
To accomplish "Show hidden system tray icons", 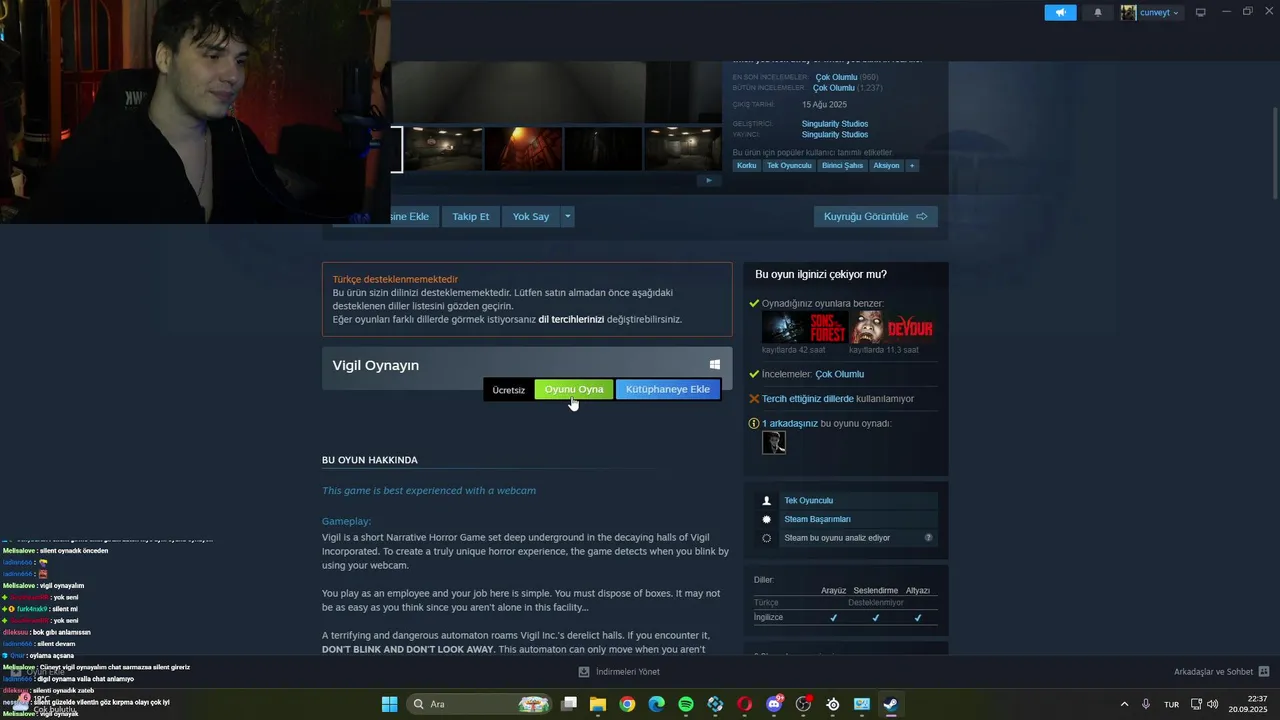I will 1124,704.
